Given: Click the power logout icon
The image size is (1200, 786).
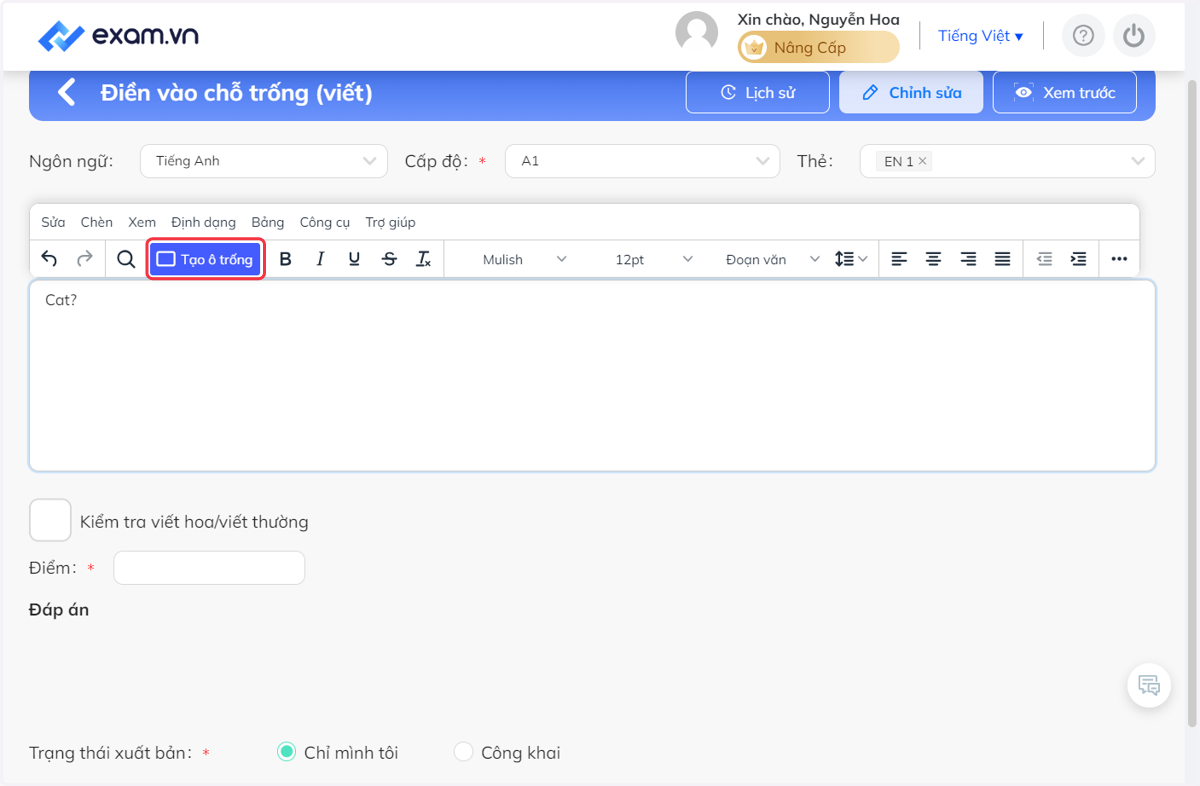Looking at the screenshot, I should [1133, 36].
